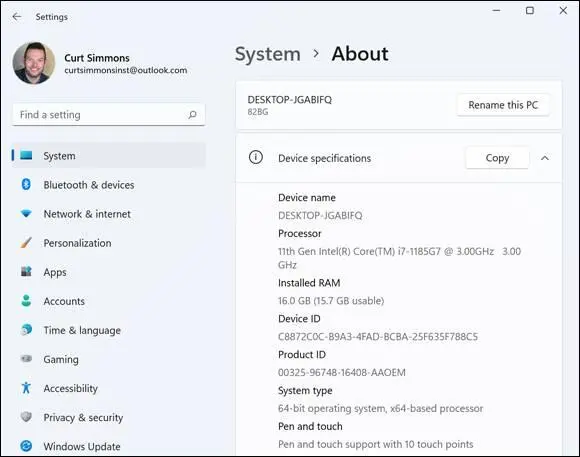The width and height of the screenshot is (580, 457).
Task: Click the Settings window title
Action: click(52, 17)
